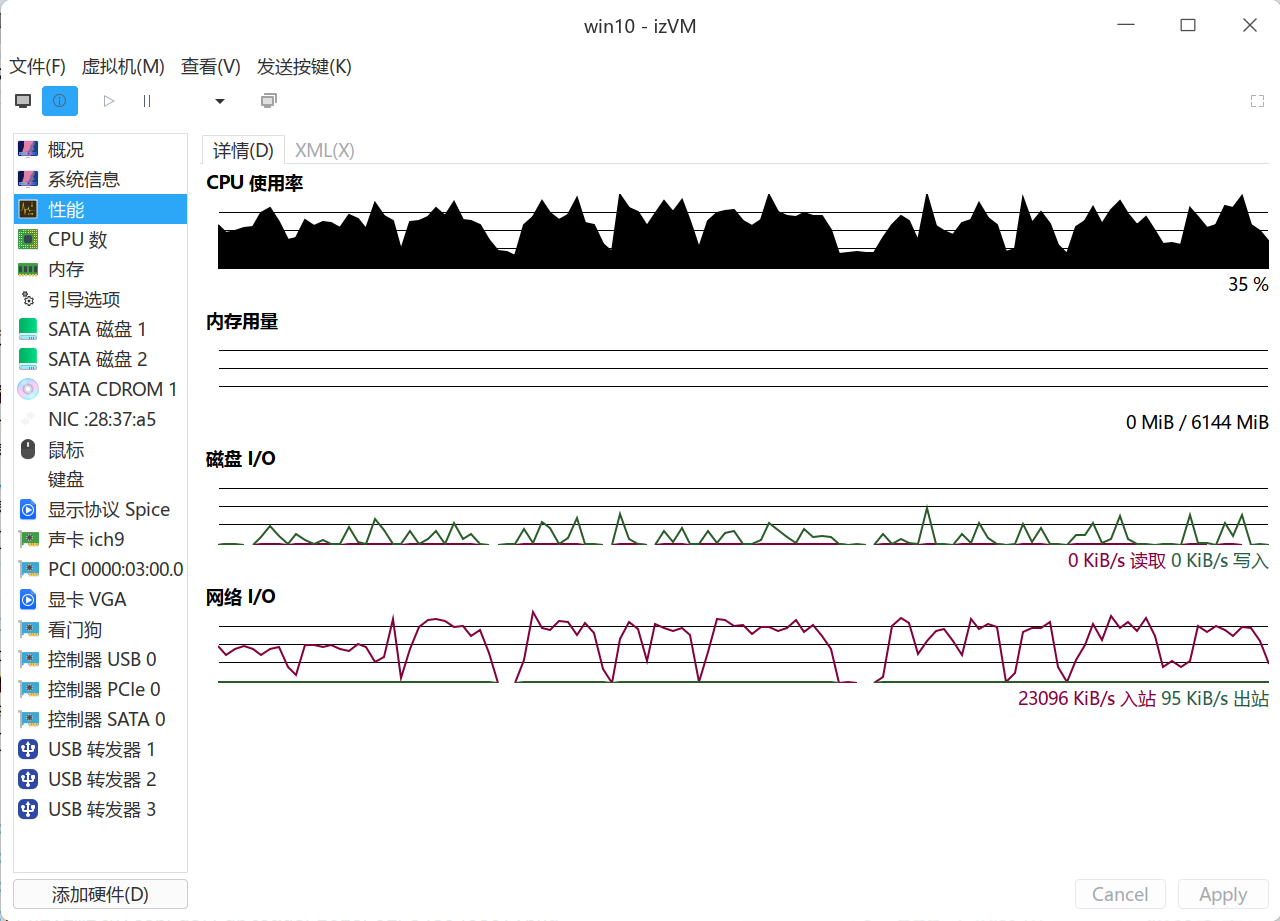Viewport: 1280px width, 921px height.
Task: Select the 控制器 PCIe 0 icon
Action: (x=28, y=690)
